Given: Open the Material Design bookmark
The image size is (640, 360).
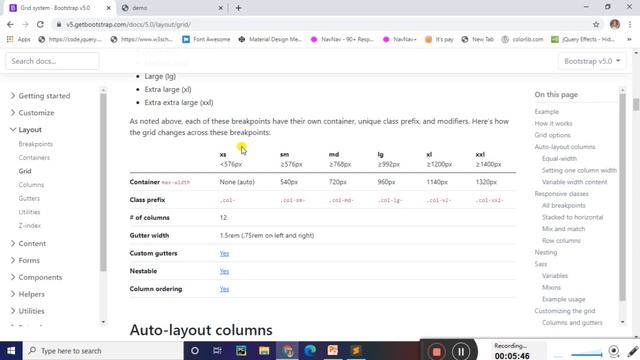Looking at the screenshot, I should tap(270, 39).
